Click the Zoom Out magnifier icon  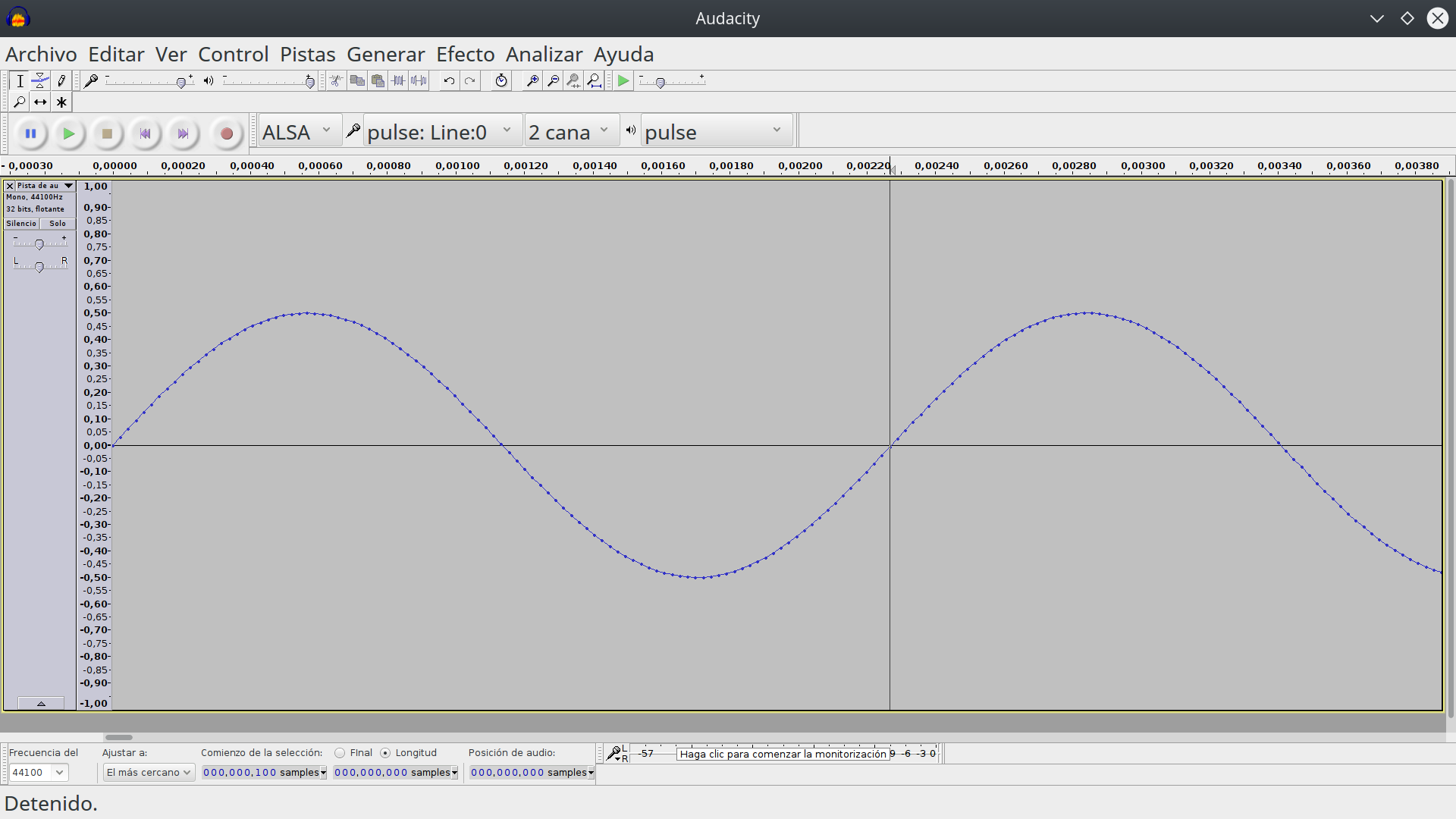[553, 81]
